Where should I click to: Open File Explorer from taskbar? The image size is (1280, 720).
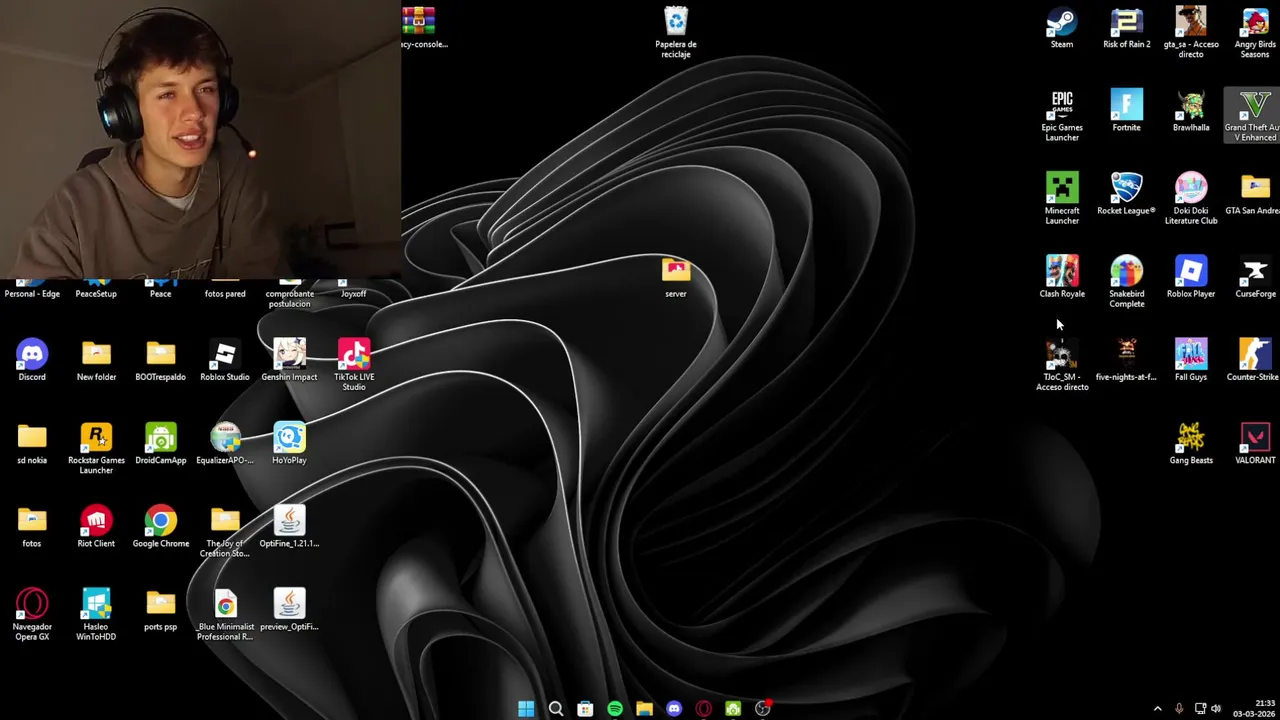coord(644,708)
